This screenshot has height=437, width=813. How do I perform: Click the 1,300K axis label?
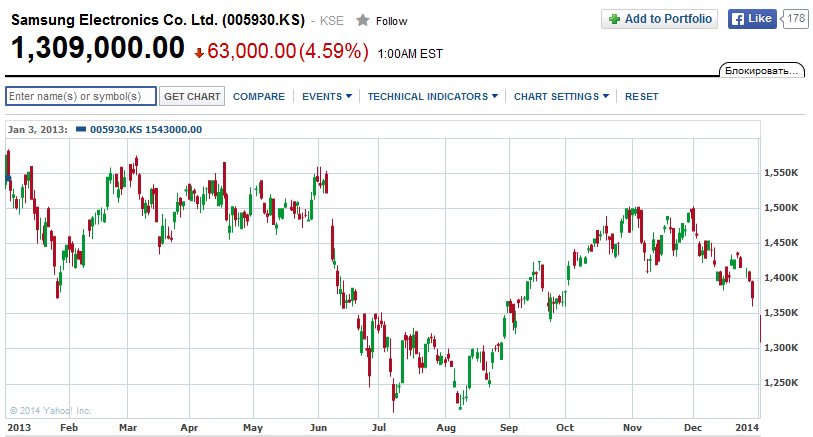click(781, 347)
